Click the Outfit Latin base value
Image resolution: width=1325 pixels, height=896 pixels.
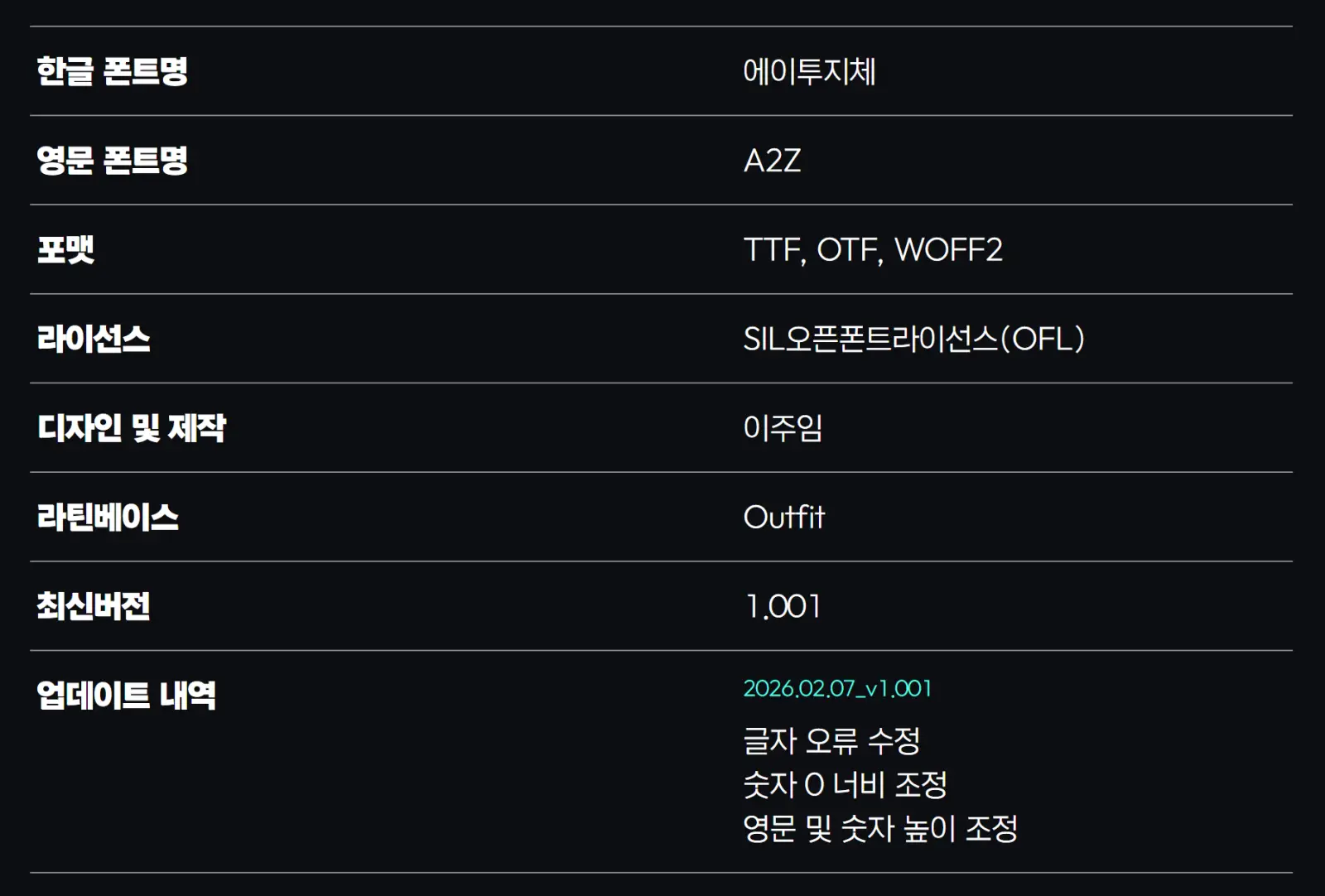coord(783,518)
